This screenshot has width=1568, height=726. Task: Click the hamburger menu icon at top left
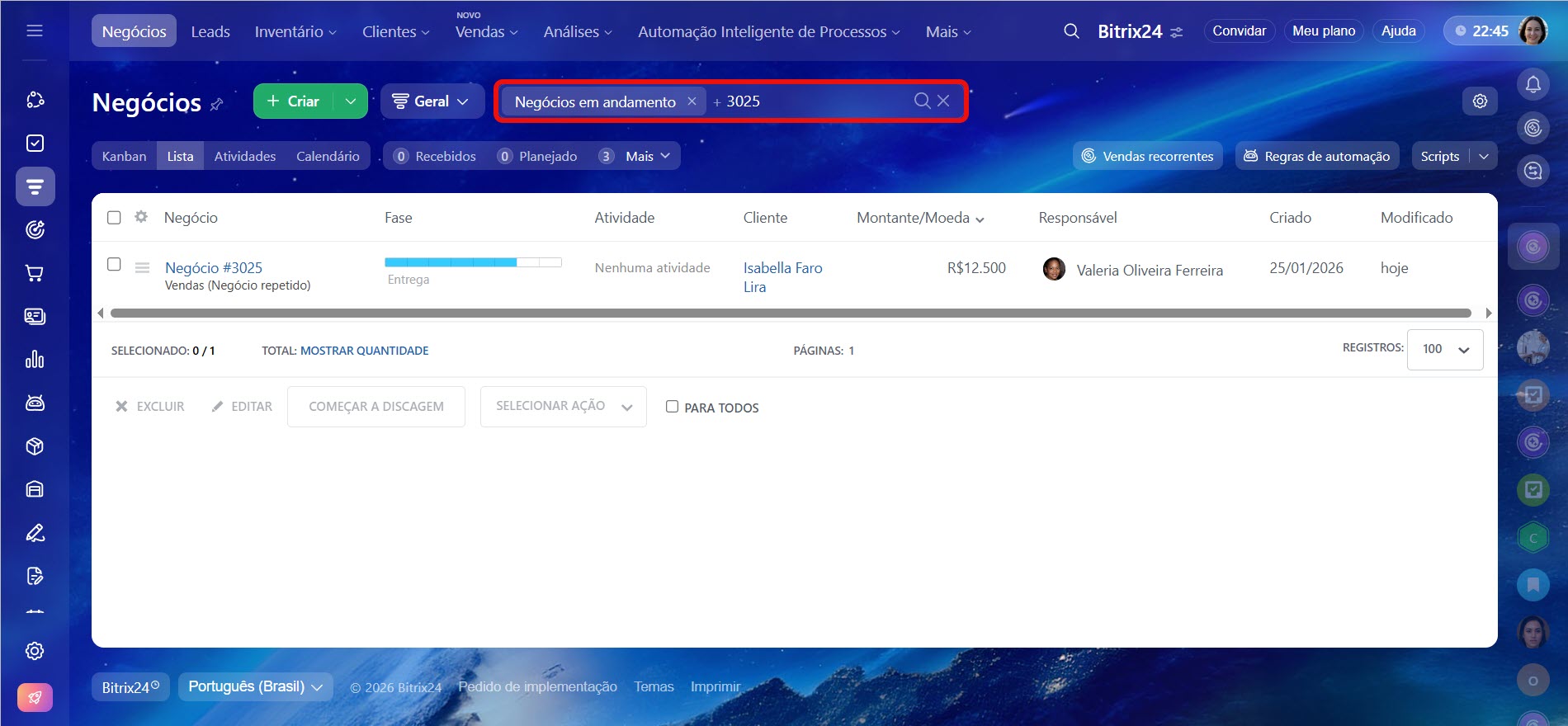(x=35, y=31)
